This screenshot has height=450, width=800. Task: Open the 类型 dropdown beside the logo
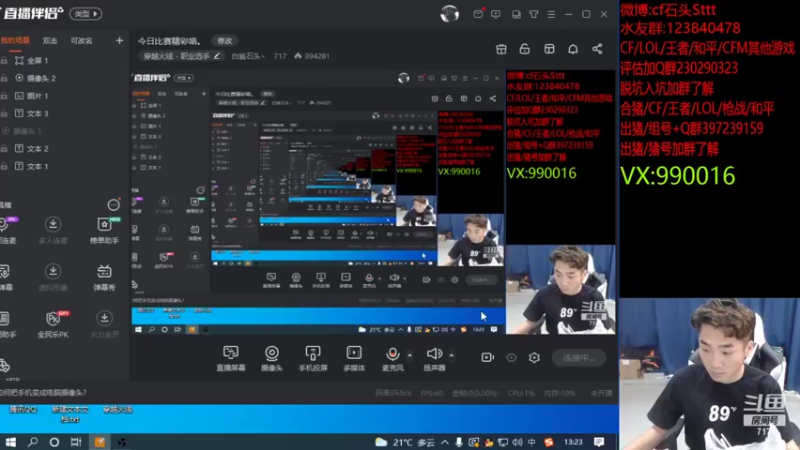point(86,14)
